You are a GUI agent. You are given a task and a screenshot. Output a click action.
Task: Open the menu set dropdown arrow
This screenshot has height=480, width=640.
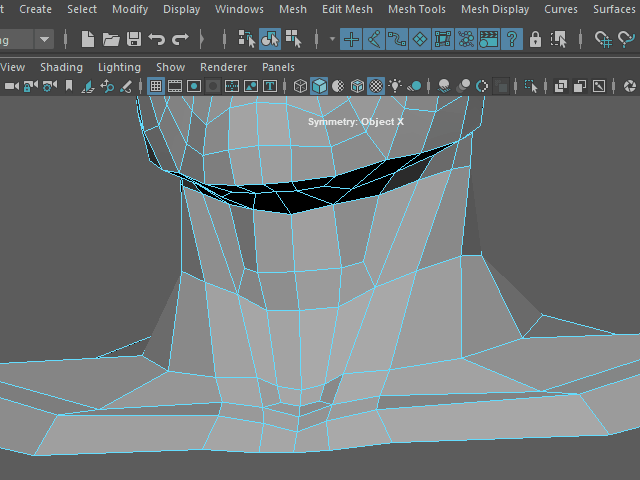tap(44, 40)
